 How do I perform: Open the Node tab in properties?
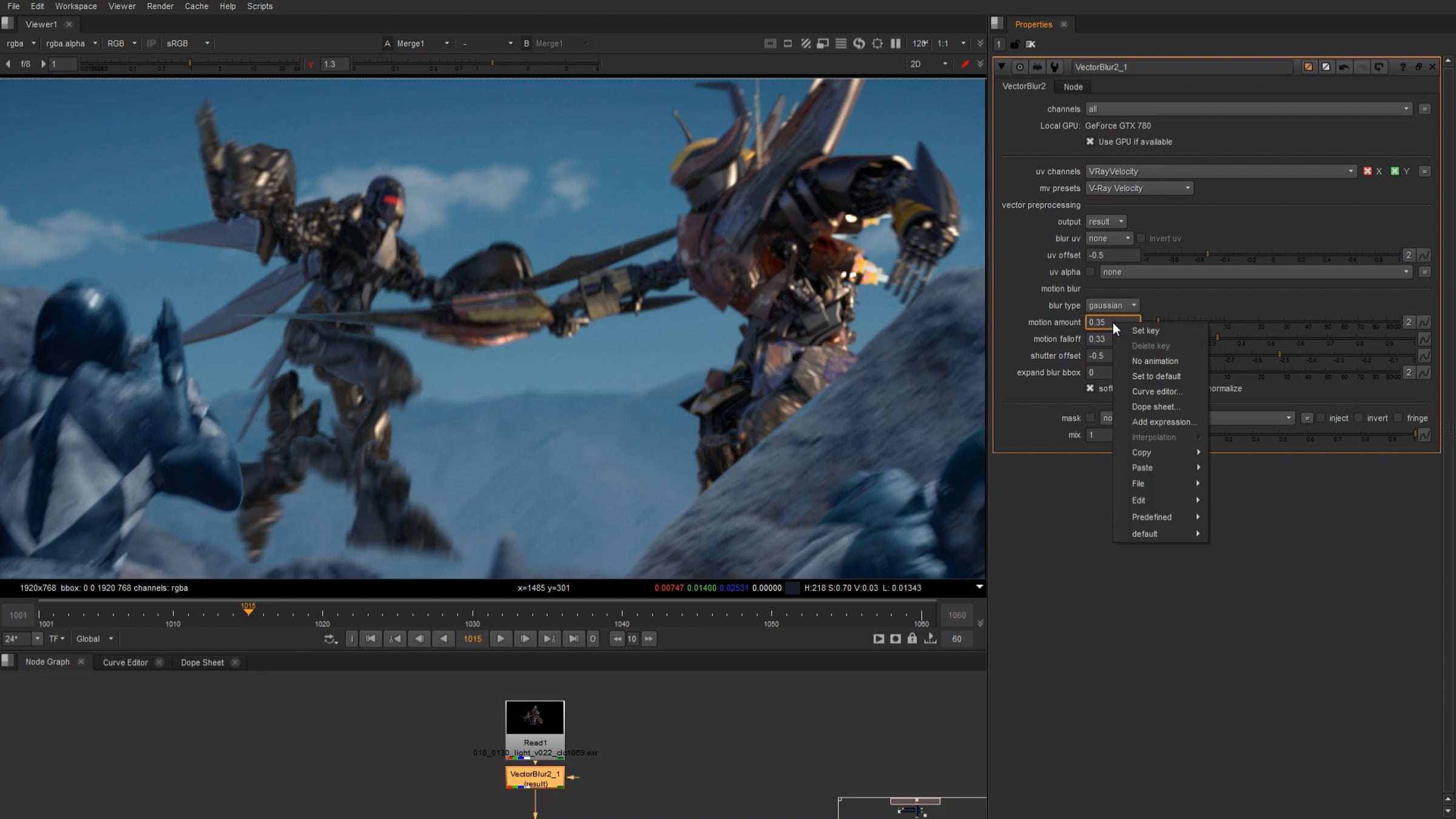[x=1073, y=87]
